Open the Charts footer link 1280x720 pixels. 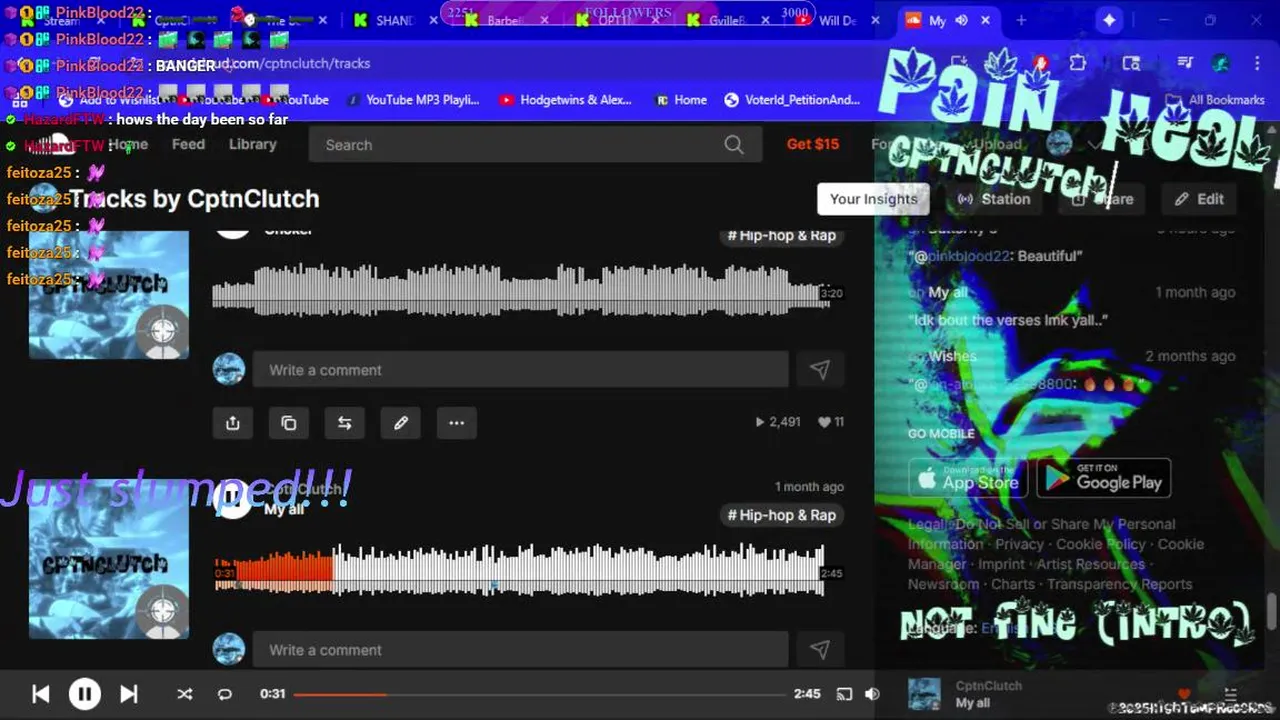click(x=1013, y=584)
